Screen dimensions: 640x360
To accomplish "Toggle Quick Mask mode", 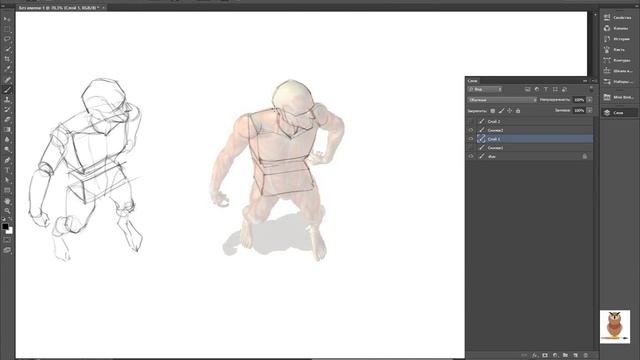I will [7, 240].
